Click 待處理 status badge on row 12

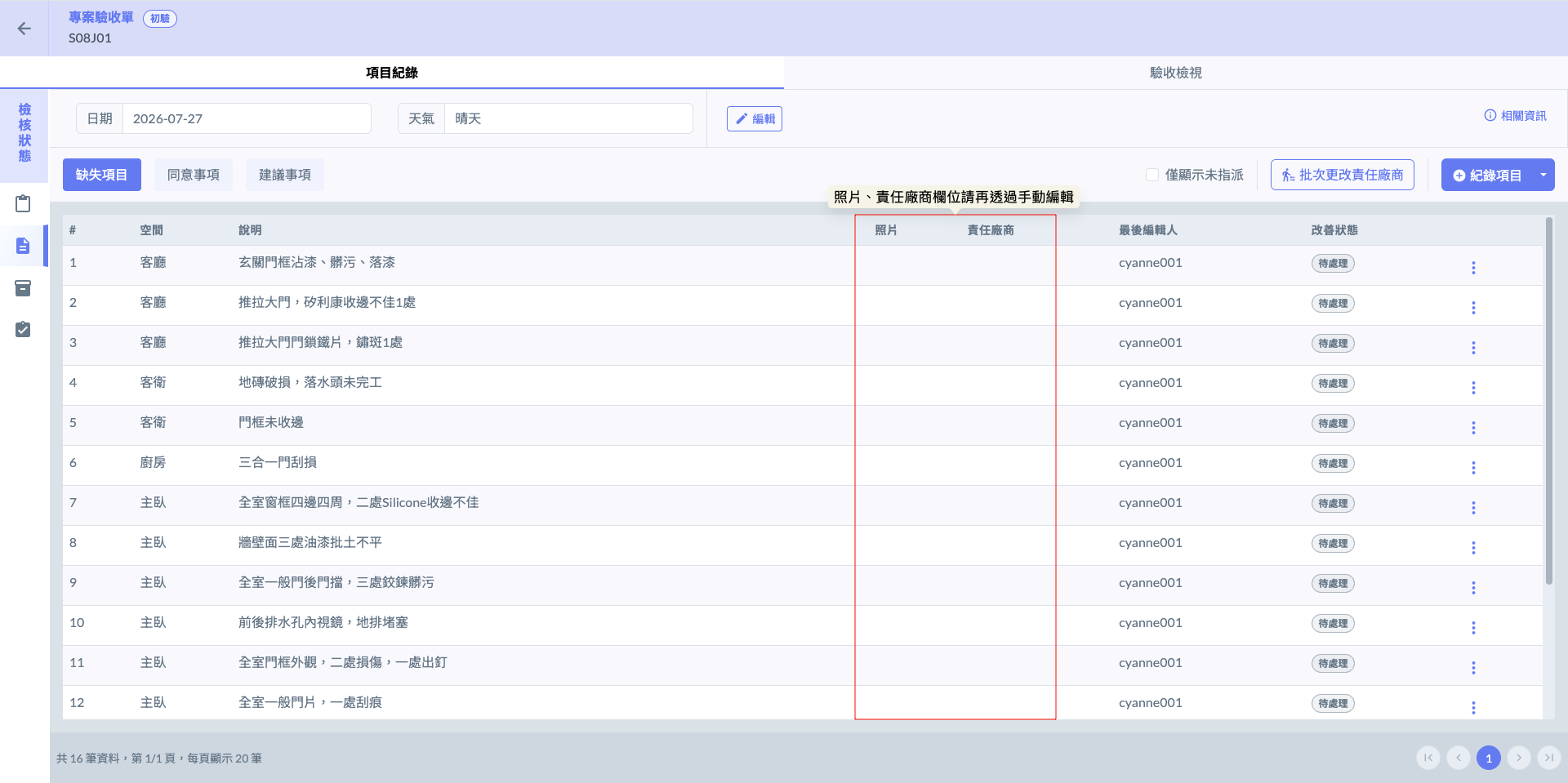1333,703
